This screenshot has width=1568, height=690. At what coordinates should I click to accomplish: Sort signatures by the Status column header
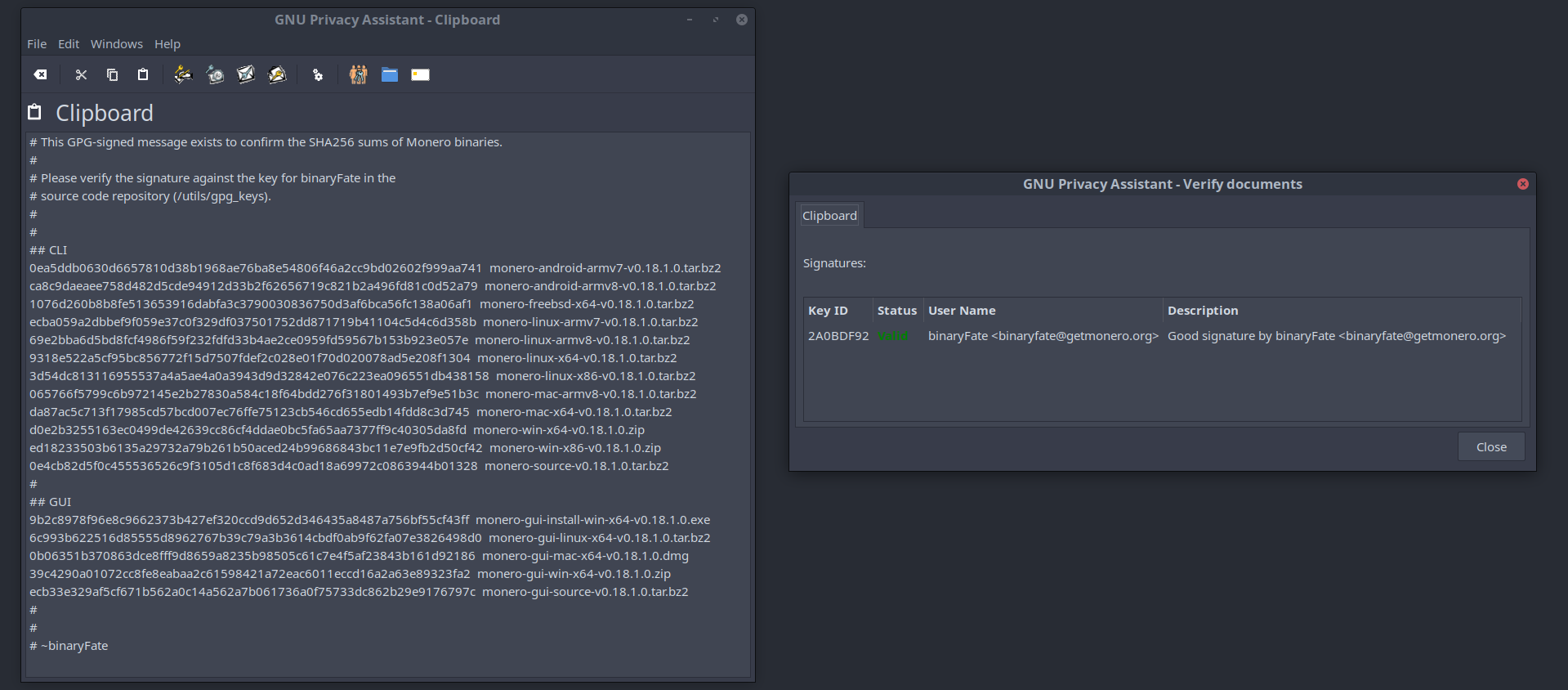click(x=897, y=311)
